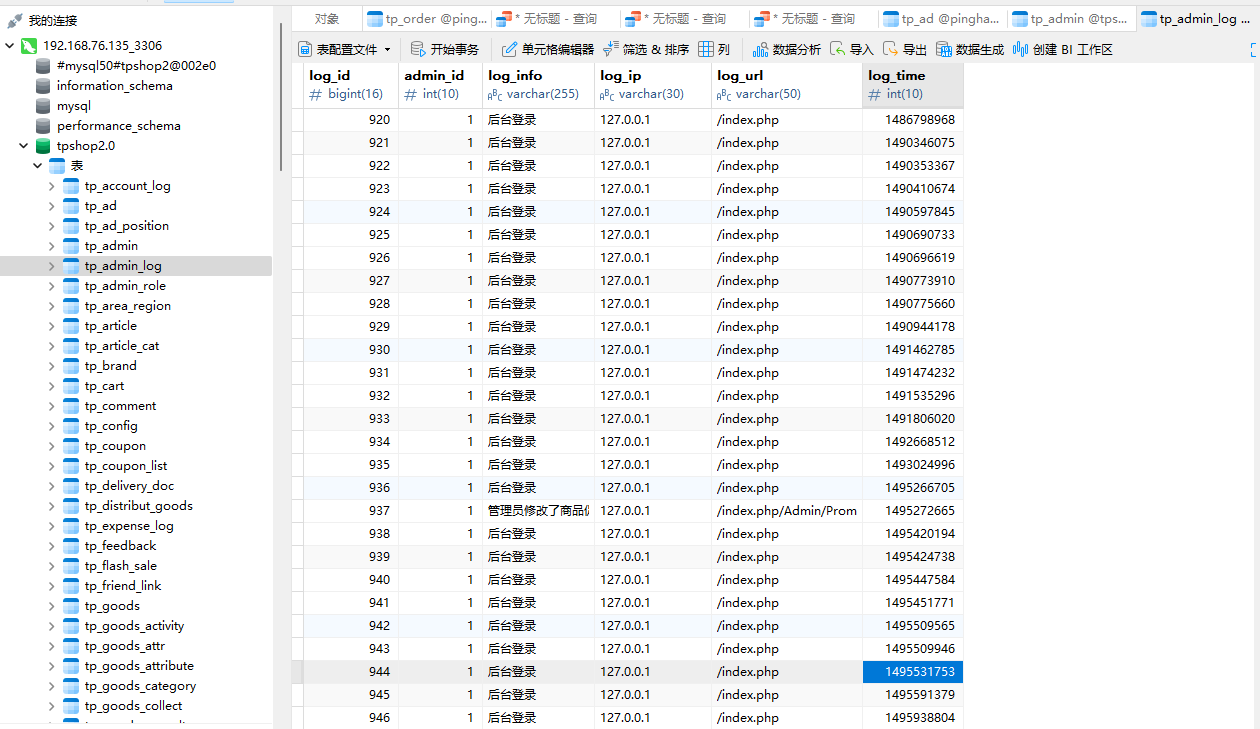Screen dimensions: 1260x729
Task: Click the 我的连接 connections icon
Action: coord(15,20)
